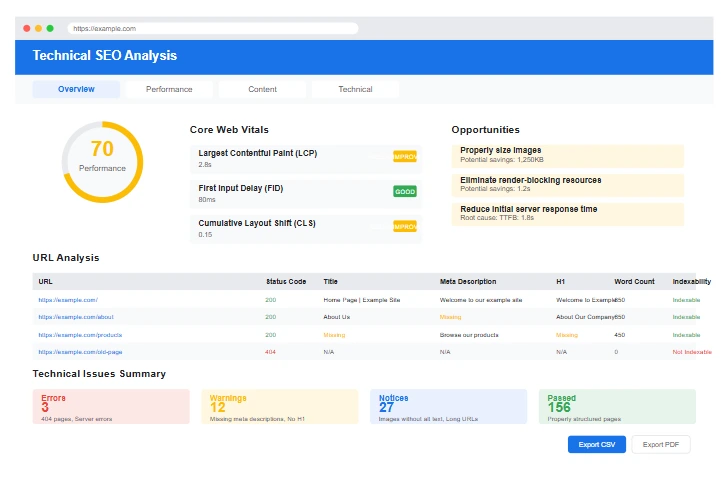
Task: Click the URL column header
Action: tap(45, 282)
